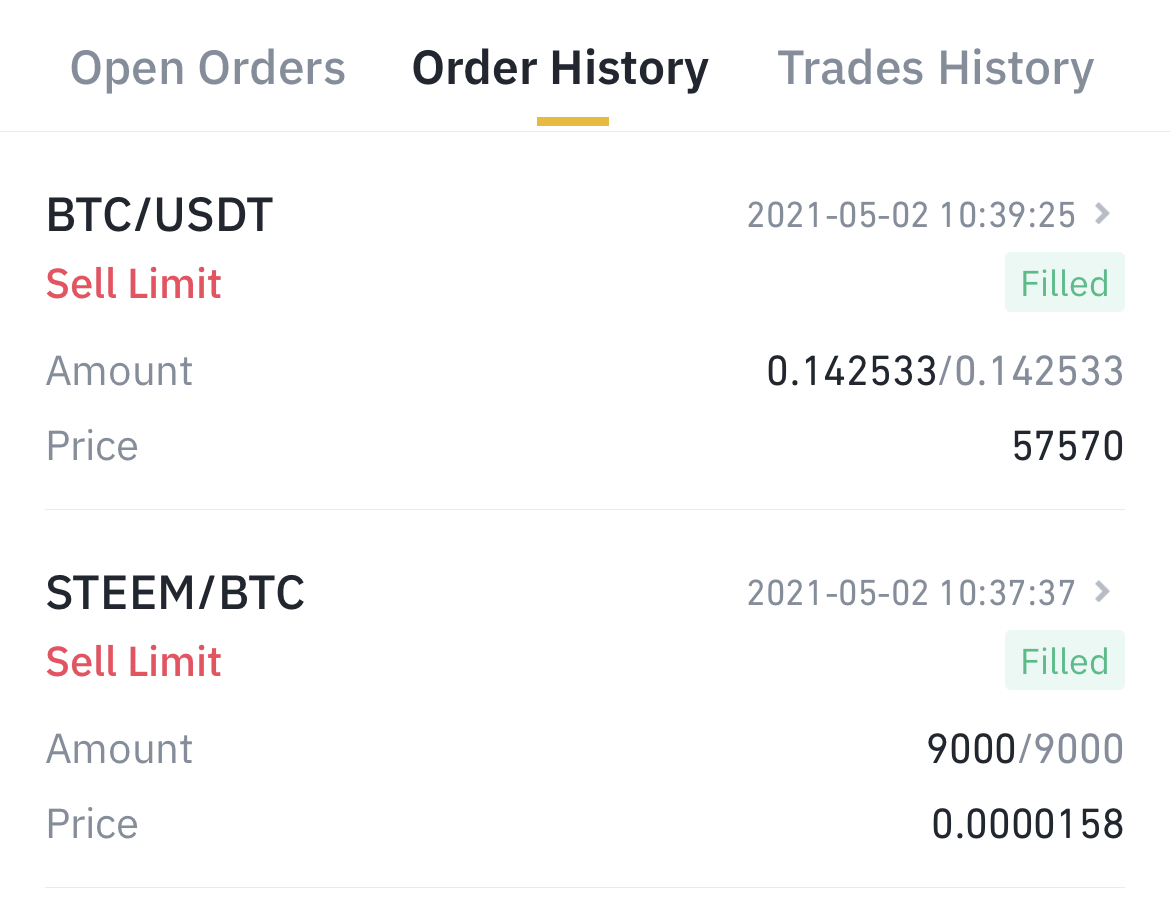Click the Amount label in BTC/USDT order
Screen dimensions: 1170x905
[119, 372]
